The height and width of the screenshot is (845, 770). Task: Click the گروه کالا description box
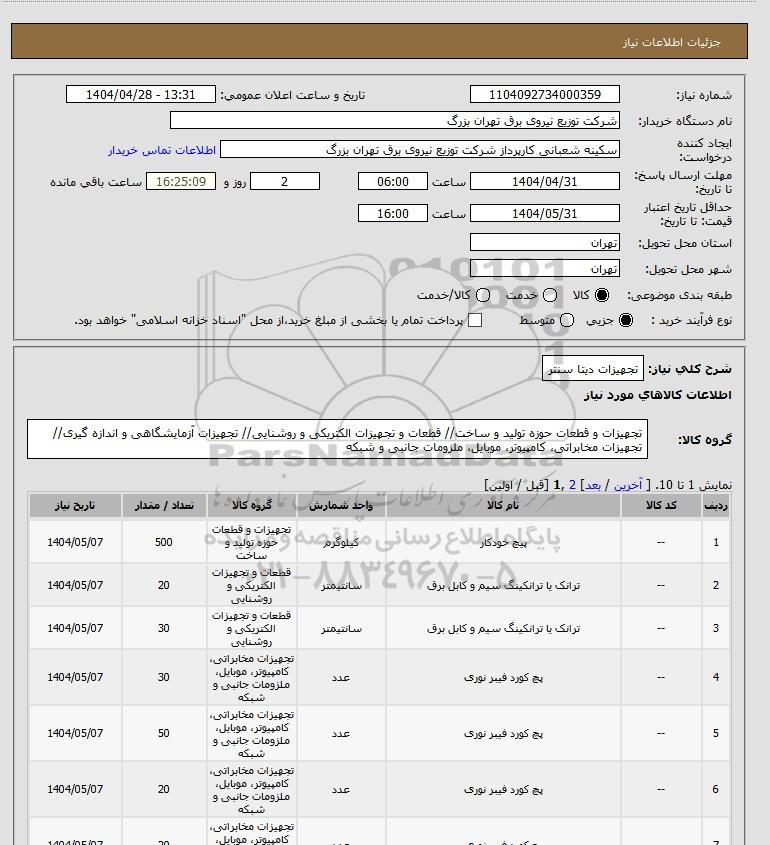point(337,440)
